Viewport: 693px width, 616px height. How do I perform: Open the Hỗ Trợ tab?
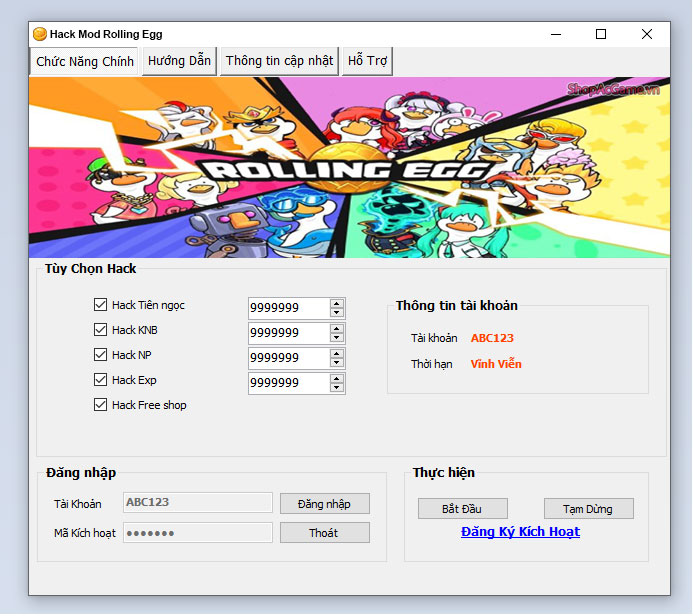click(367, 61)
